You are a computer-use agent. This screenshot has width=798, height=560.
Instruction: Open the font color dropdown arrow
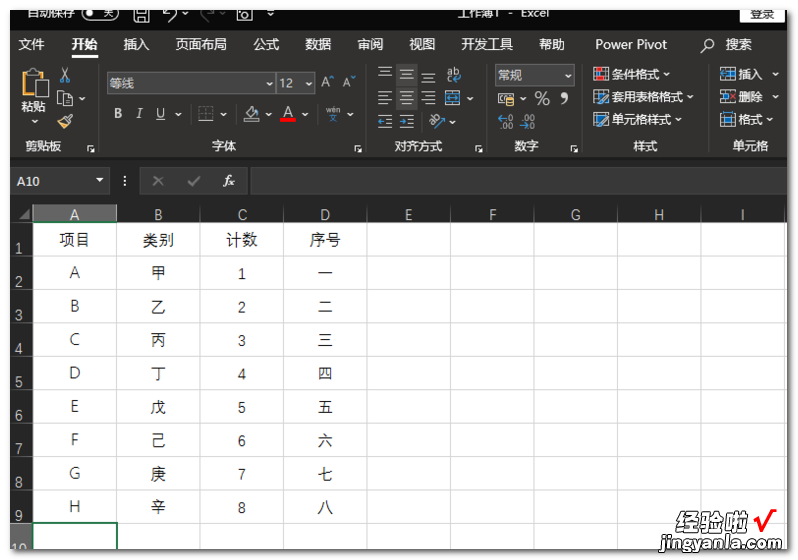point(305,114)
